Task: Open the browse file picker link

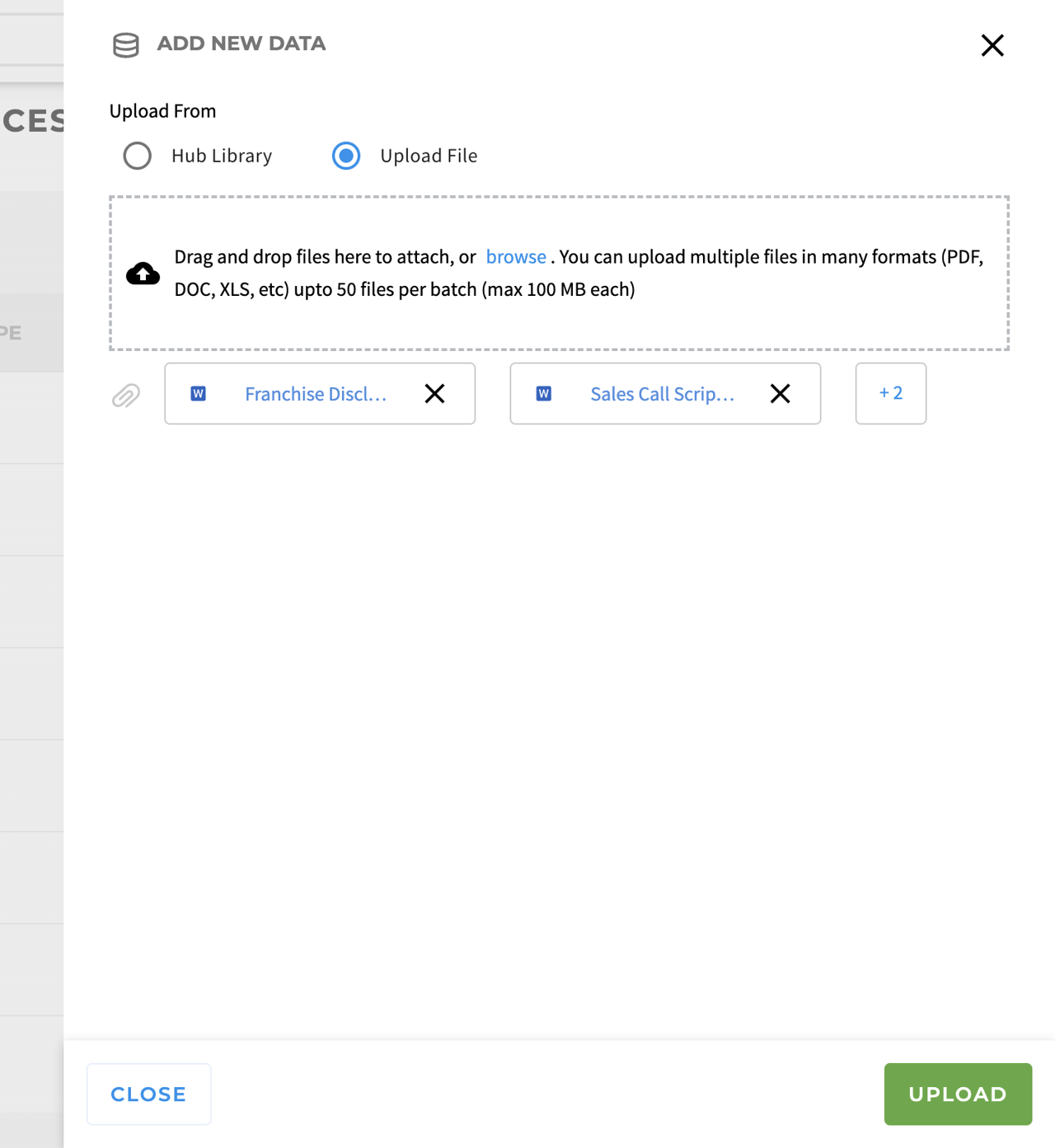Action: point(516,256)
